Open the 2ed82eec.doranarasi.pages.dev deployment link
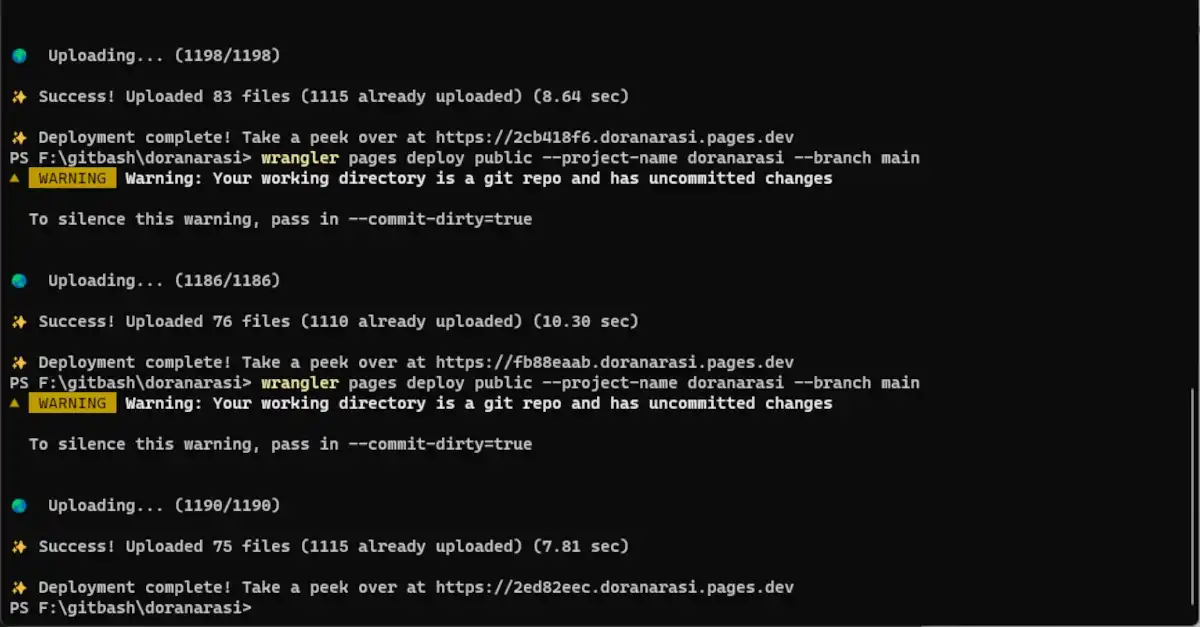The height and width of the screenshot is (627, 1200). click(x=614, y=588)
